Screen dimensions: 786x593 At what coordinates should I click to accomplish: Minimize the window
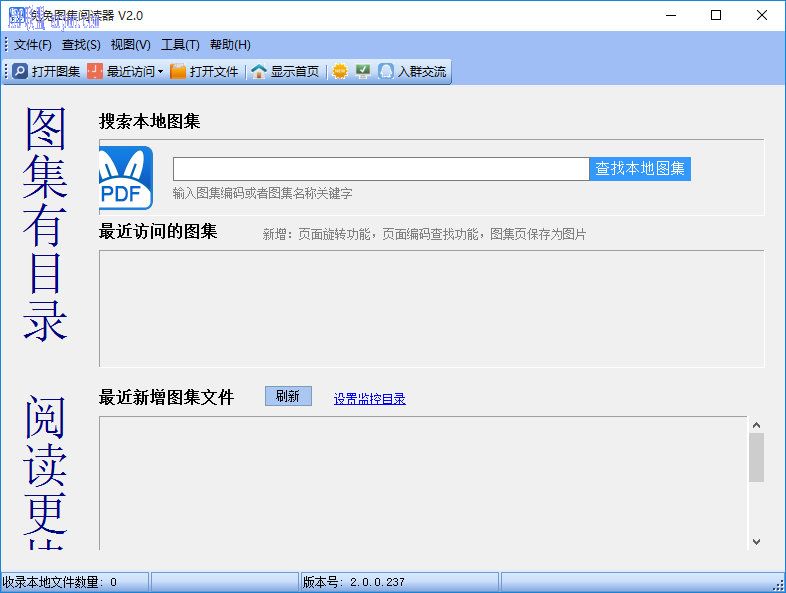671,16
